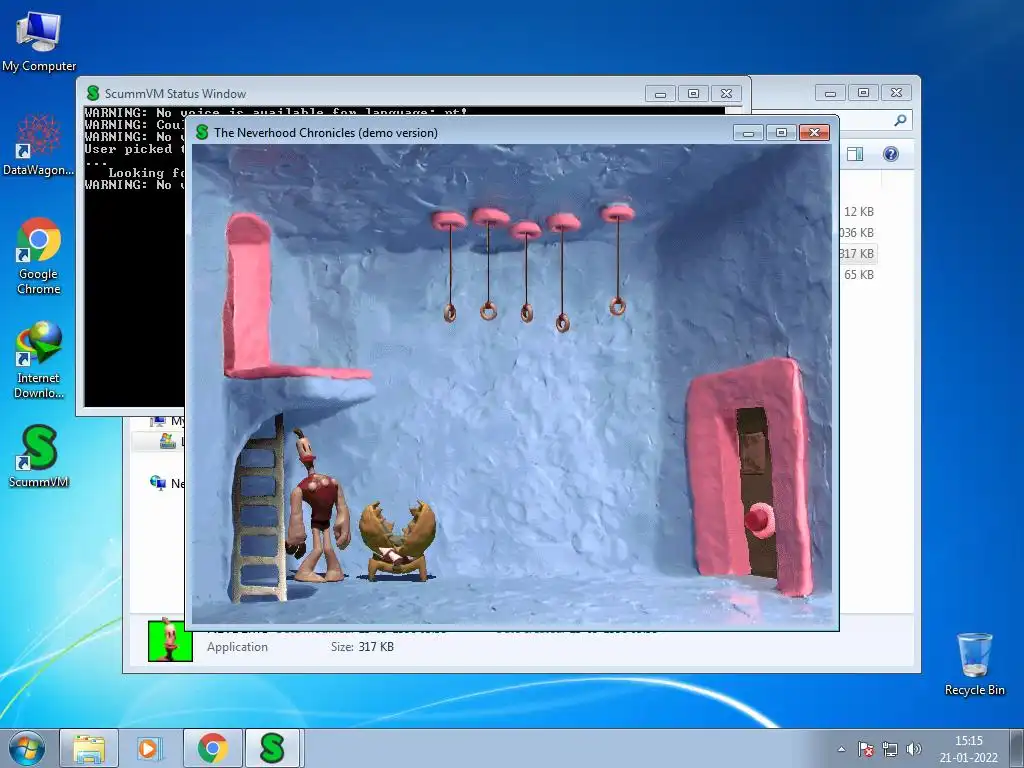This screenshot has height=768, width=1024.
Task: Click ScummVM Status Window title icon
Action: 93,93
